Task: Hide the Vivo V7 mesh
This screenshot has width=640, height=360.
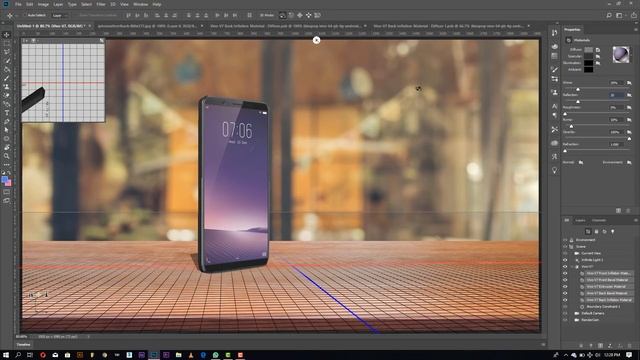Action: pos(565,267)
